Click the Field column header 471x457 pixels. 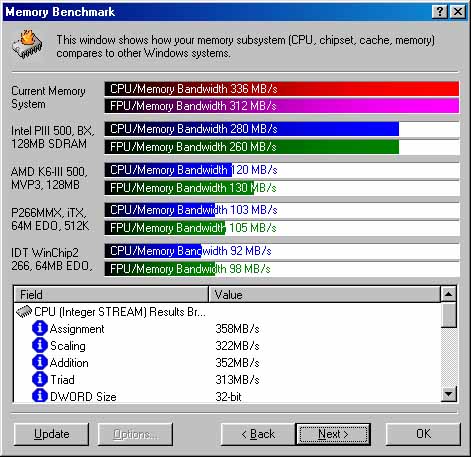[x=111, y=295]
